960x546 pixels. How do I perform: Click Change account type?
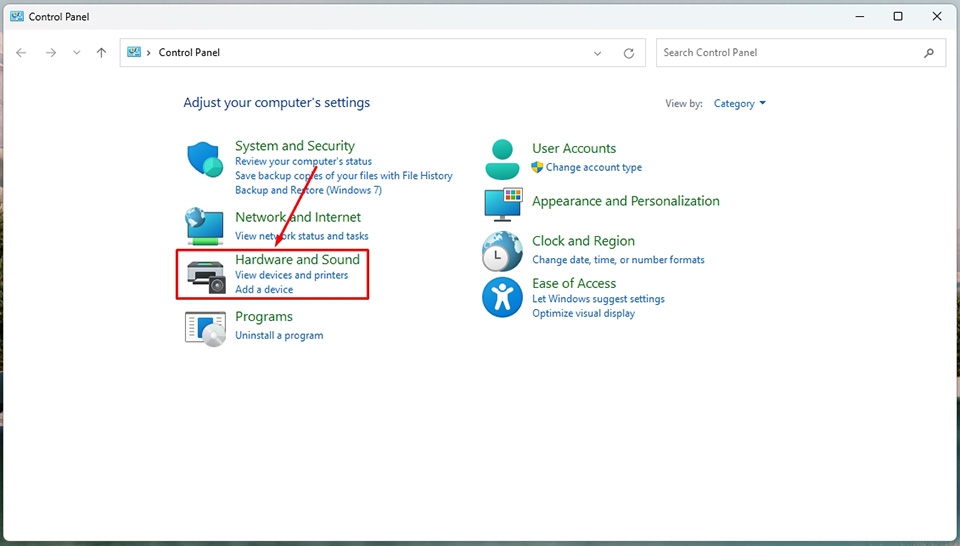[x=594, y=167]
